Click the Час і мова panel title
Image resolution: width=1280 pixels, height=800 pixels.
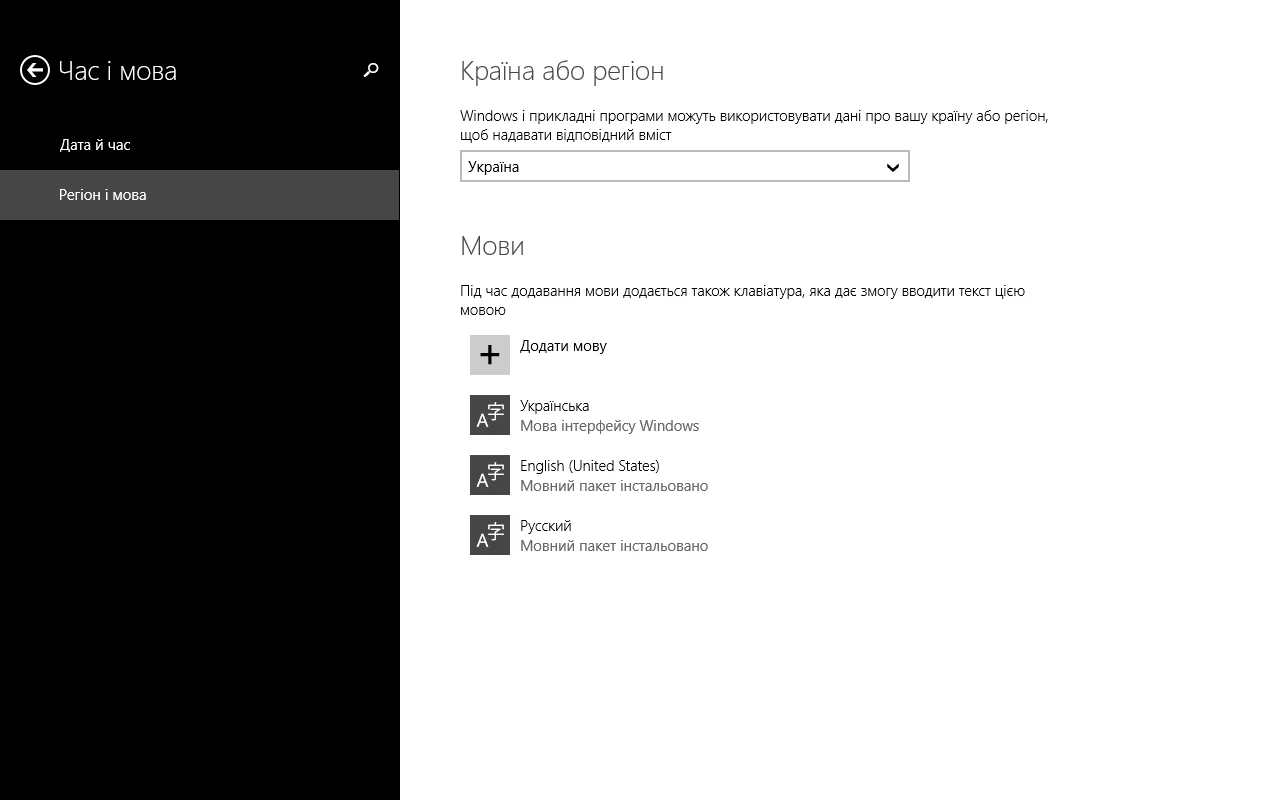tap(118, 71)
